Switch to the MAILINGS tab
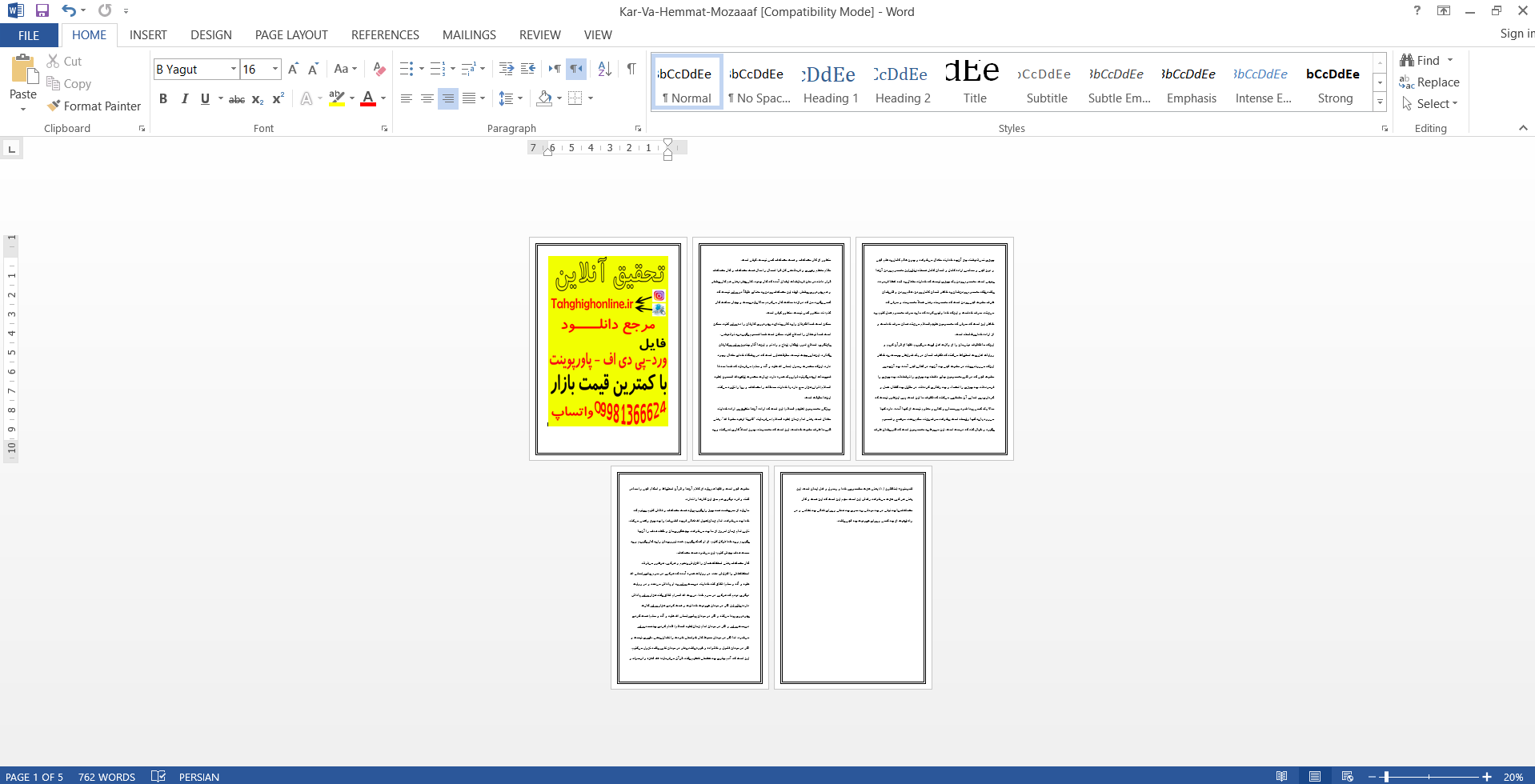This screenshot has width=1535, height=784. [469, 35]
